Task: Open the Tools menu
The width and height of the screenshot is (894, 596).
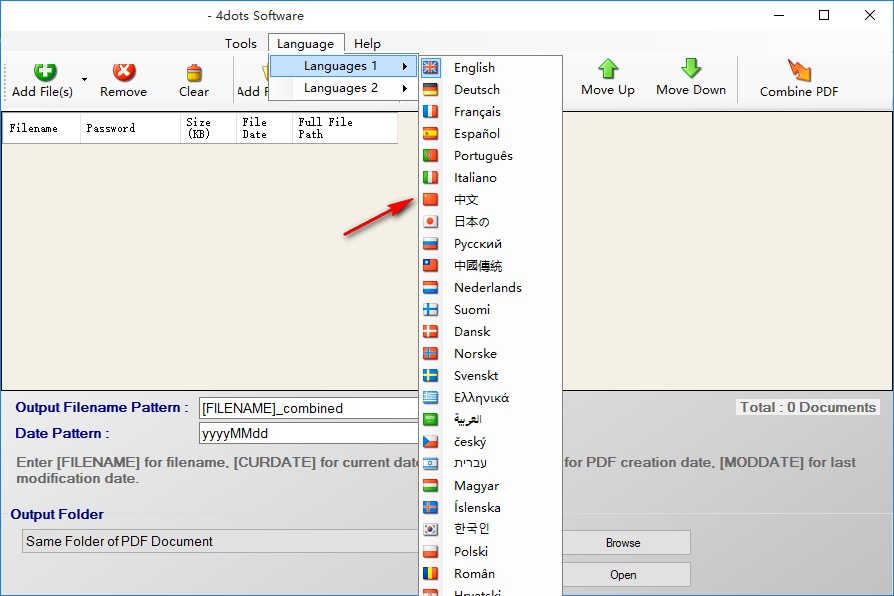Action: tap(241, 43)
